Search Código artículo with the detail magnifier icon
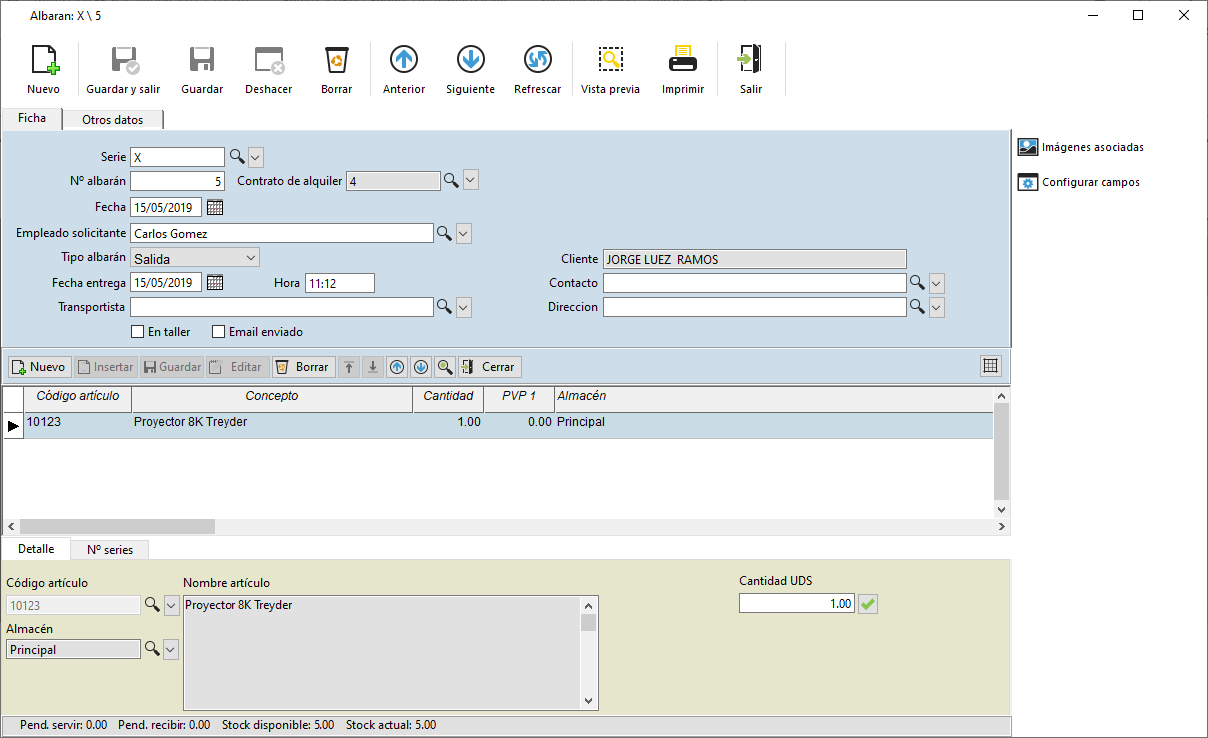The height and width of the screenshot is (738, 1208). [x=152, y=605]
